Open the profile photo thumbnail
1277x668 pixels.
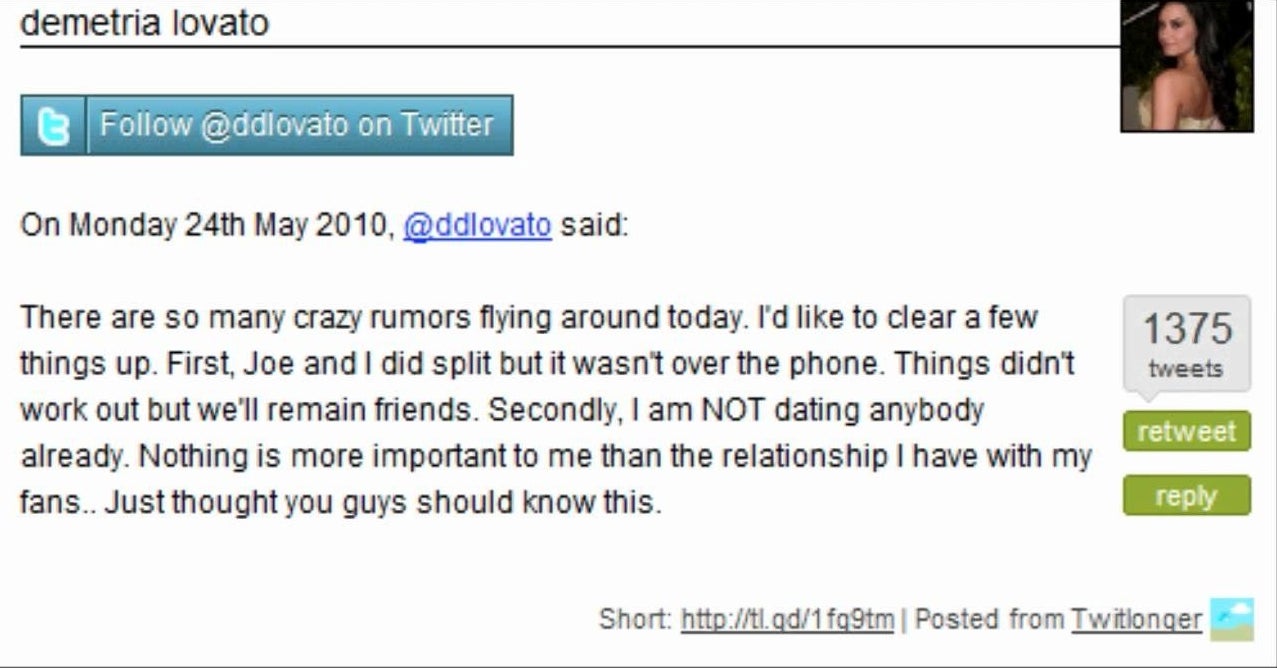pos(1186,66)
